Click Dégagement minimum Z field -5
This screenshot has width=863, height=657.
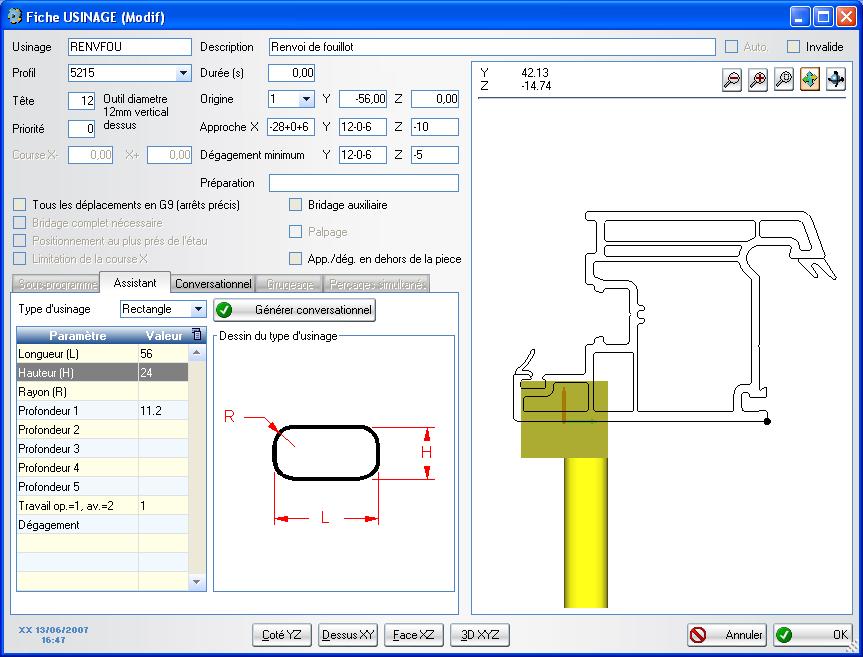(x=435, y=155)
